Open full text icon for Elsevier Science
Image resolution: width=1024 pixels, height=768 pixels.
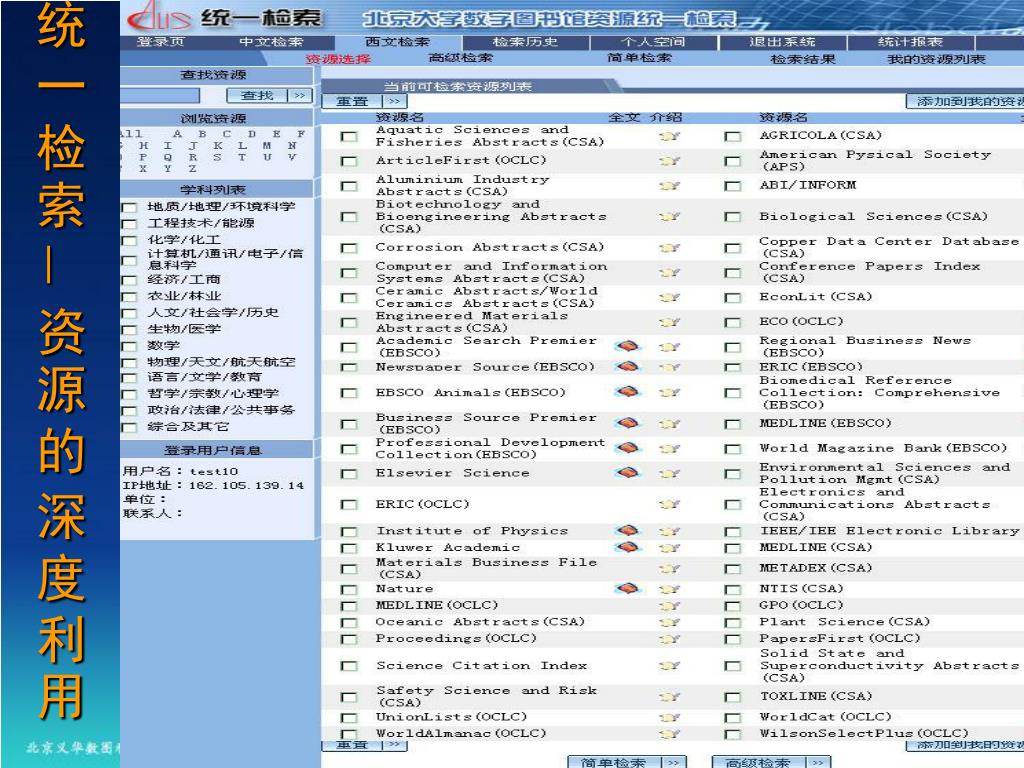tap(627, 472)
